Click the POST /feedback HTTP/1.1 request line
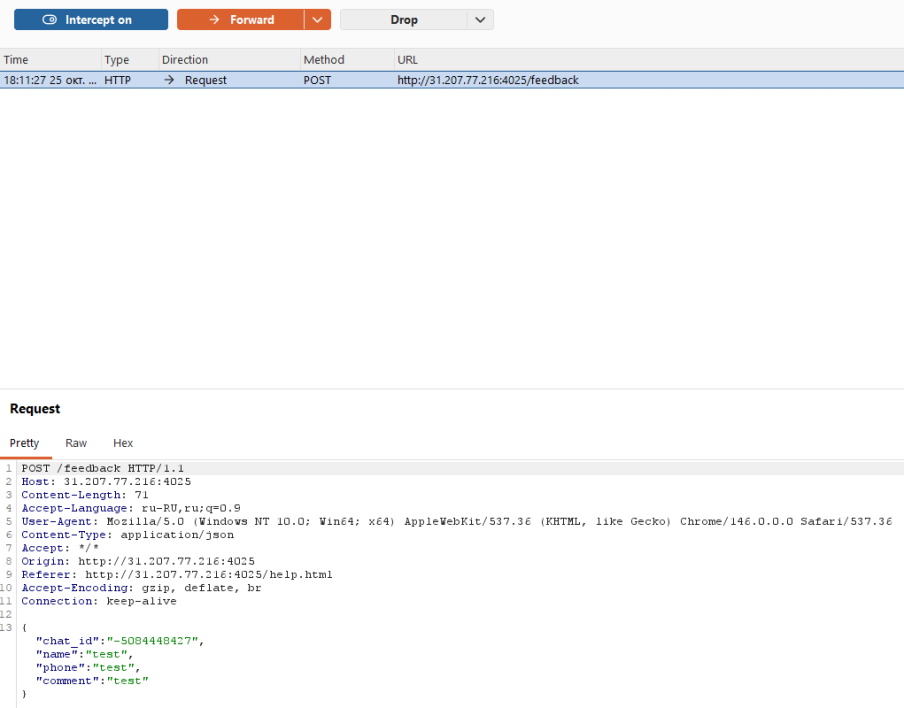Screen dimensions: 904x708 coord(103,468)
